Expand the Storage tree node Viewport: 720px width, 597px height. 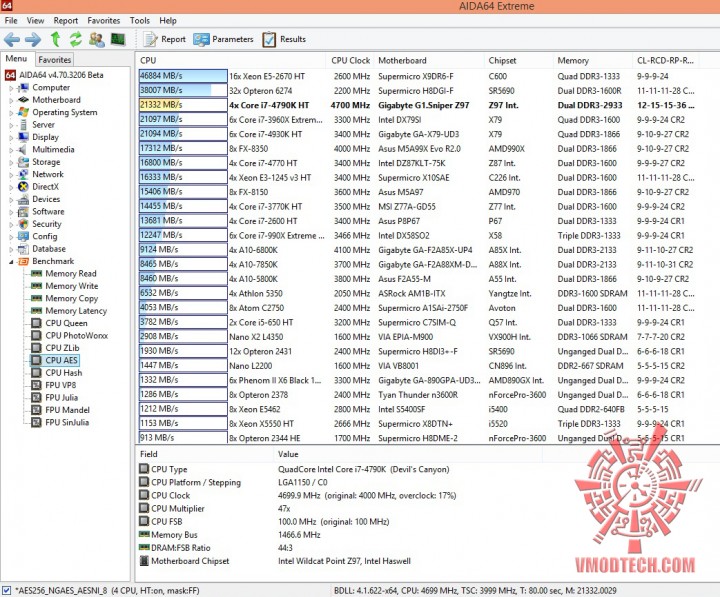[x=11, y=163]
